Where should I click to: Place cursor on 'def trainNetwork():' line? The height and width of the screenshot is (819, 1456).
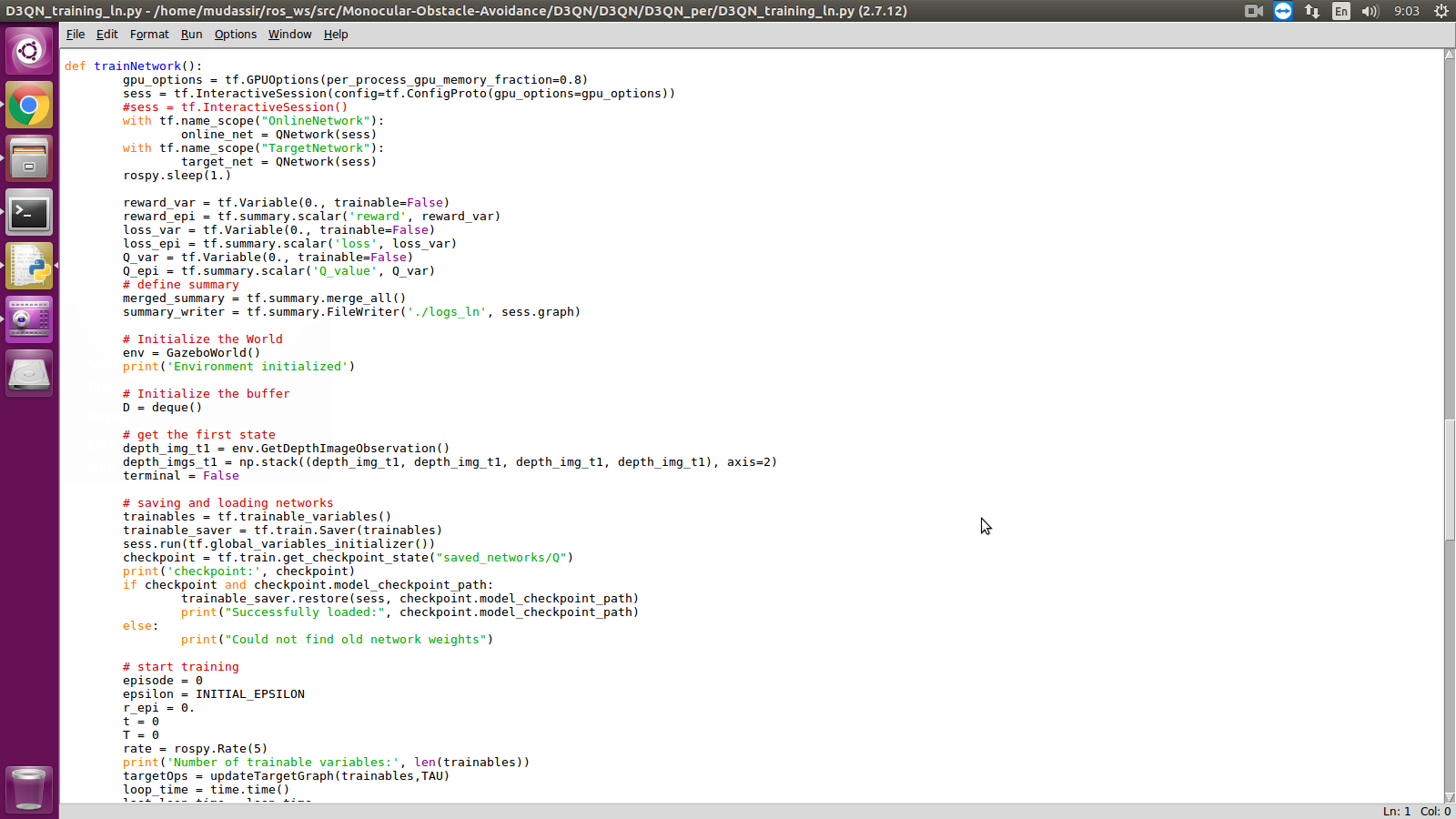click(x=134, y=66)
